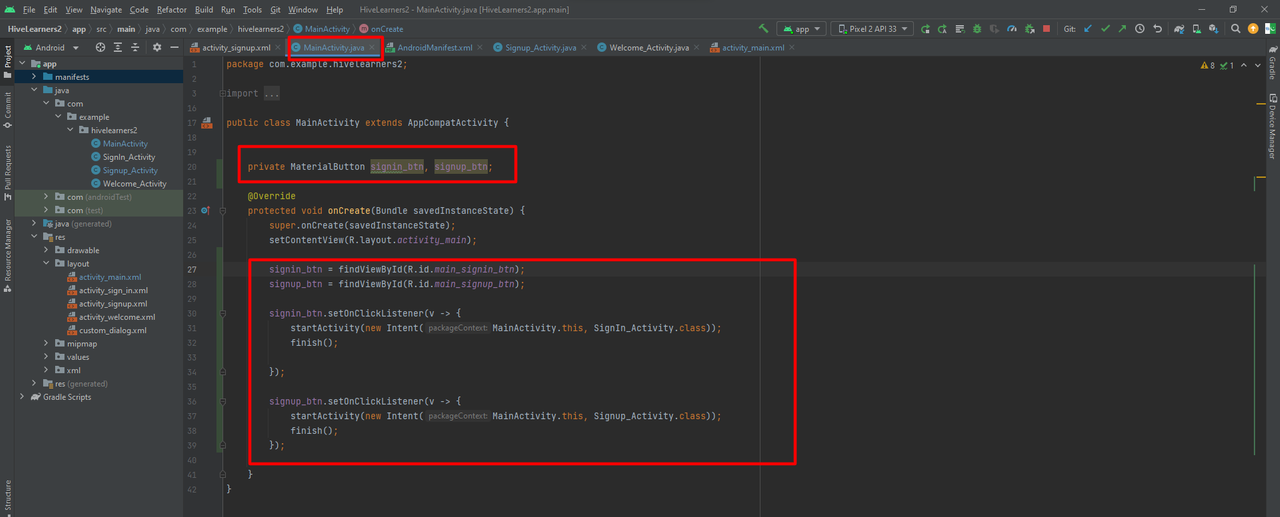This screenshot has height=517, width=1280.
Task: Click Attach Debugger to Android Process icon
Action: coord(1030,29)
